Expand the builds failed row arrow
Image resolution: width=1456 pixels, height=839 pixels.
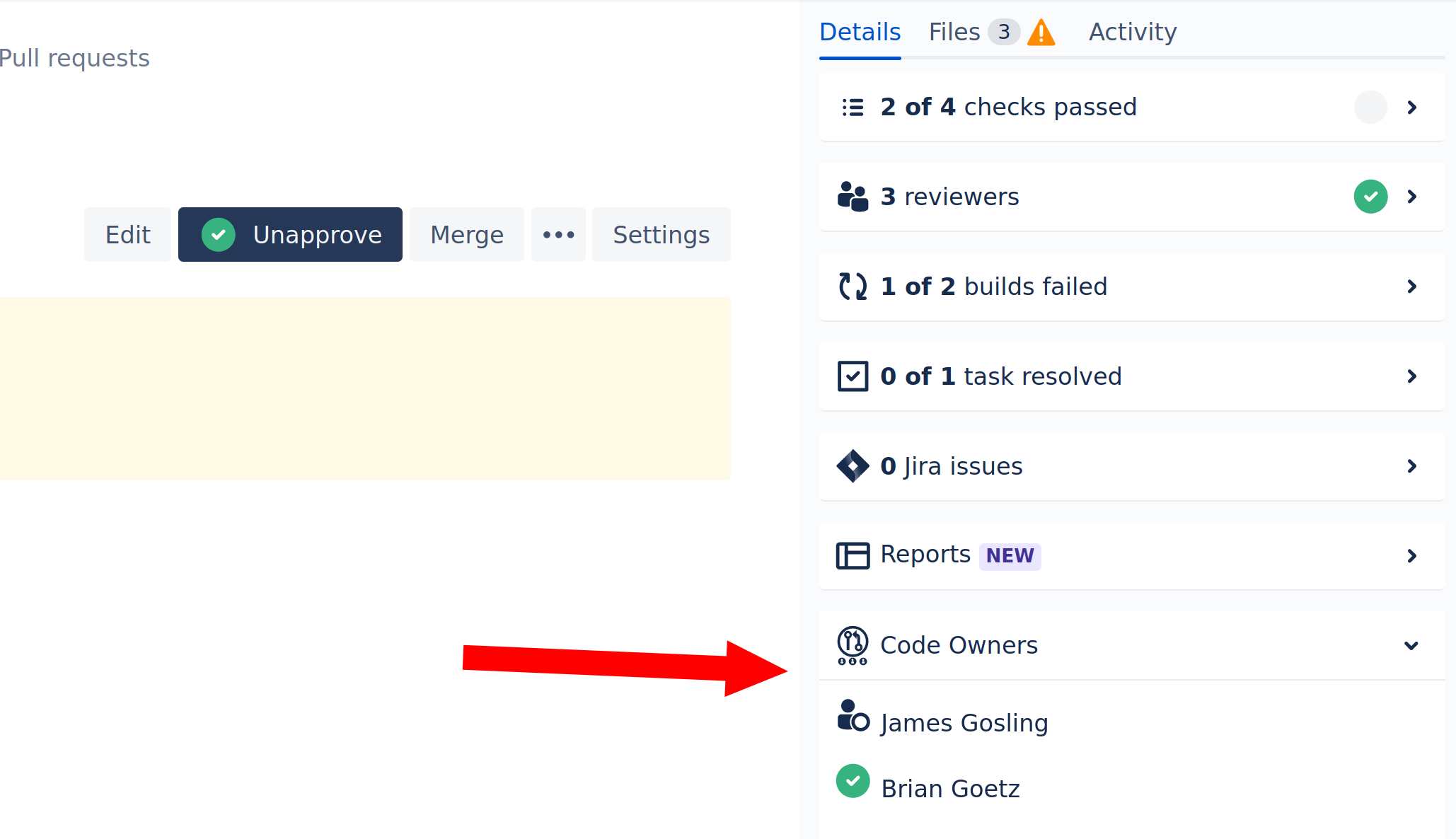[1411, 287]
